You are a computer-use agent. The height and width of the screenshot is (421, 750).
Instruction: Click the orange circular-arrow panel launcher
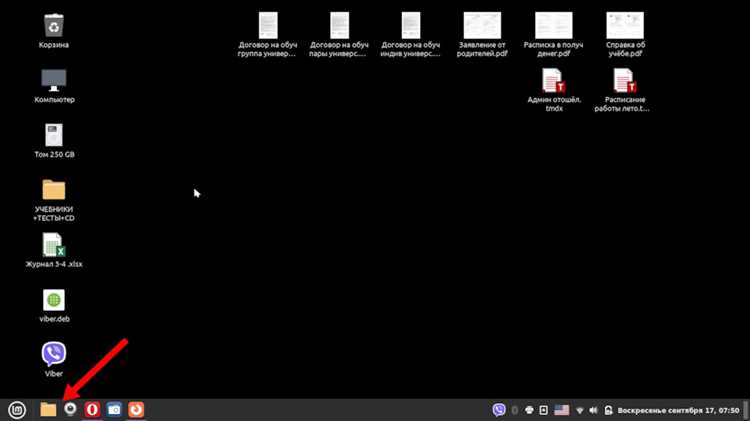point(136,410)
